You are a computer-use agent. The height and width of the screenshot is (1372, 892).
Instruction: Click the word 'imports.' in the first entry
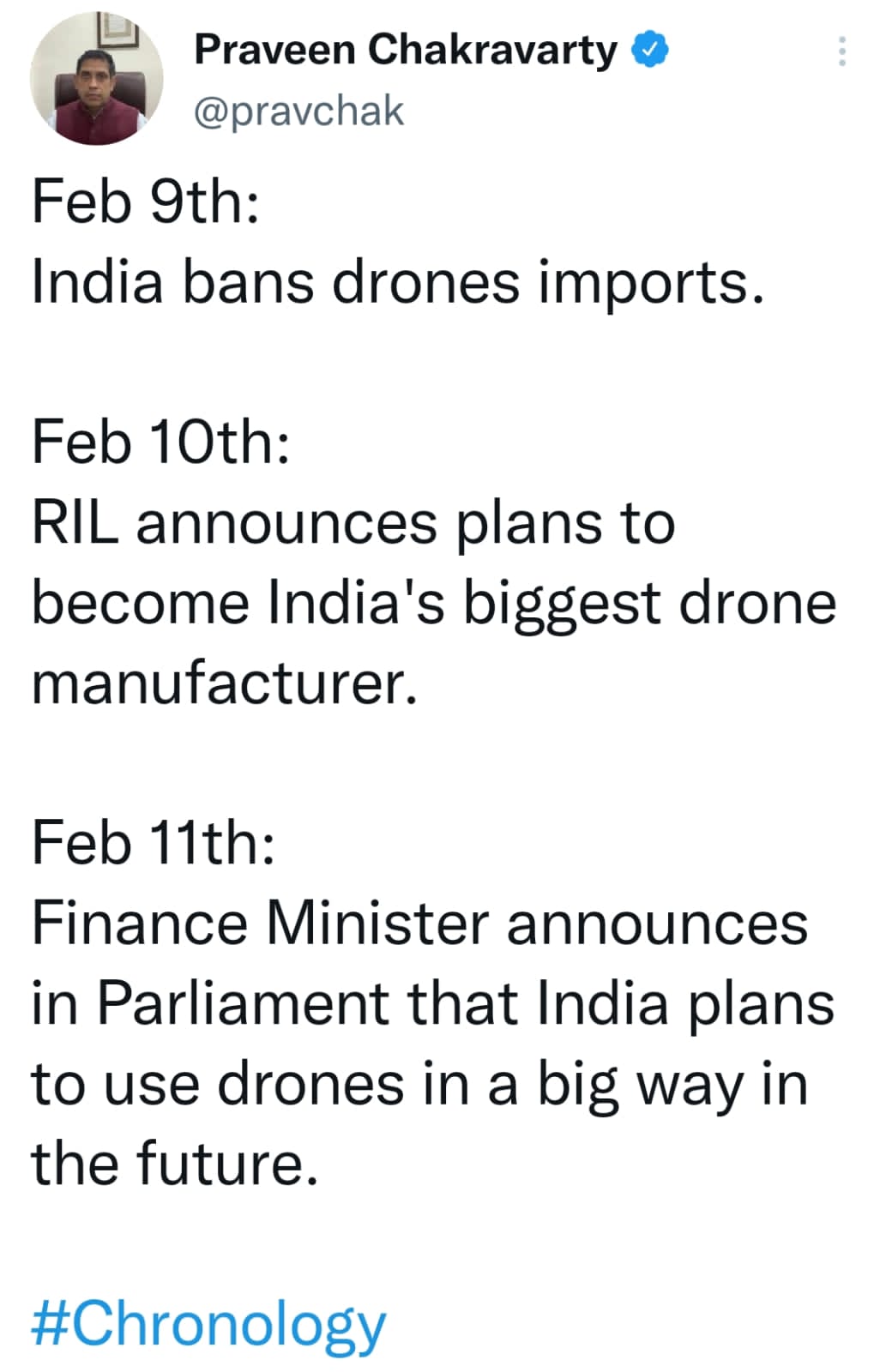point(651,285)
